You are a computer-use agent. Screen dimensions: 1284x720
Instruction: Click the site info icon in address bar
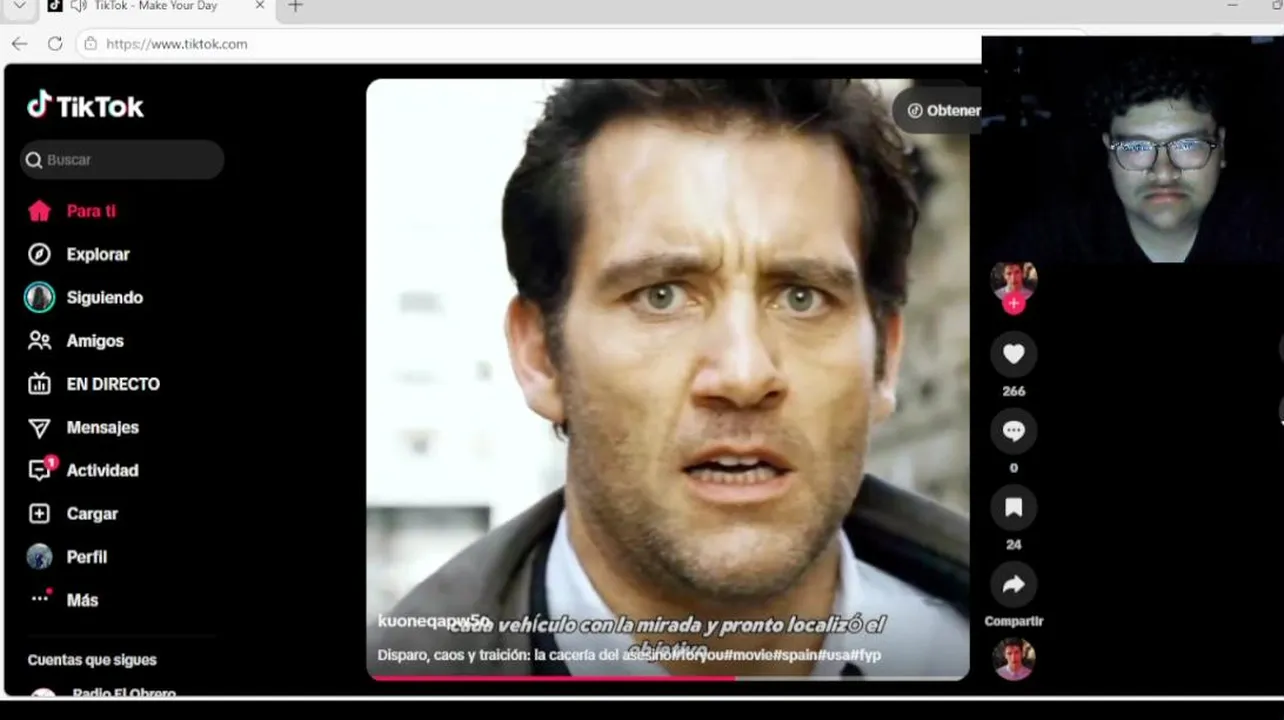90,44
